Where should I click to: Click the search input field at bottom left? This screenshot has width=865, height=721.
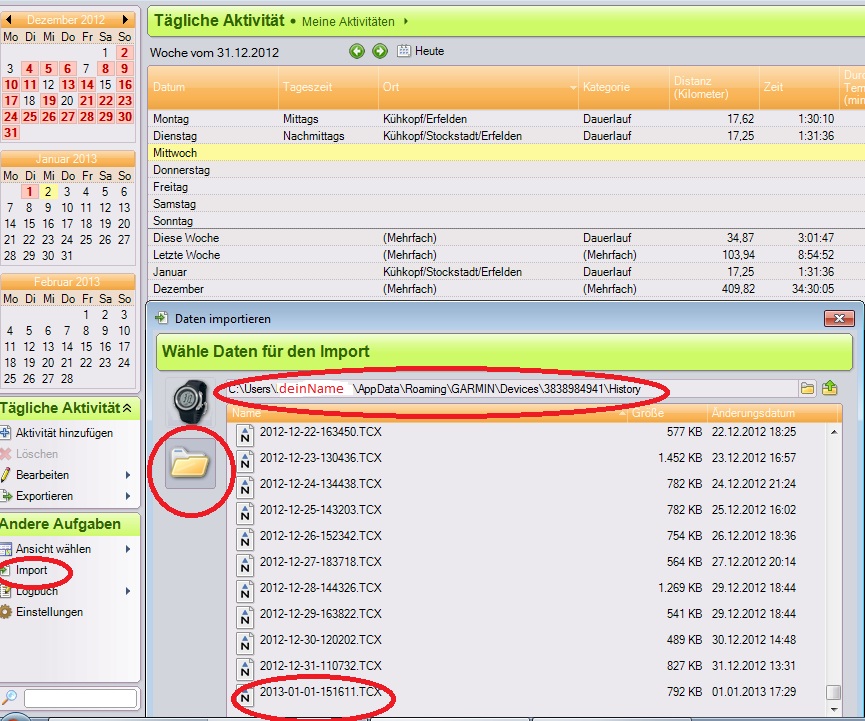tap(80, 698)
